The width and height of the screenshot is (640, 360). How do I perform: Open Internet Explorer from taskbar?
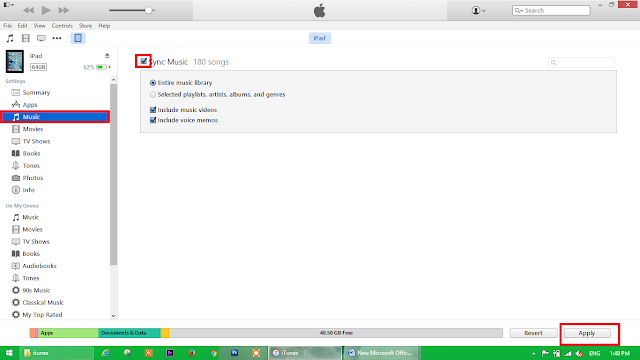tap(105, 353)
